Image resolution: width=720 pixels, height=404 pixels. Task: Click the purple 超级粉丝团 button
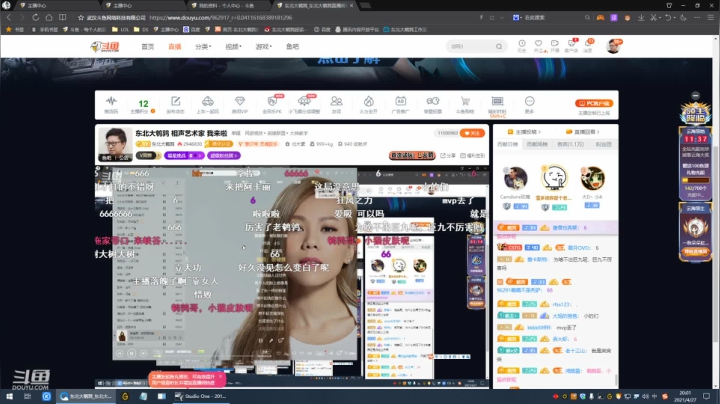(223, 156)
